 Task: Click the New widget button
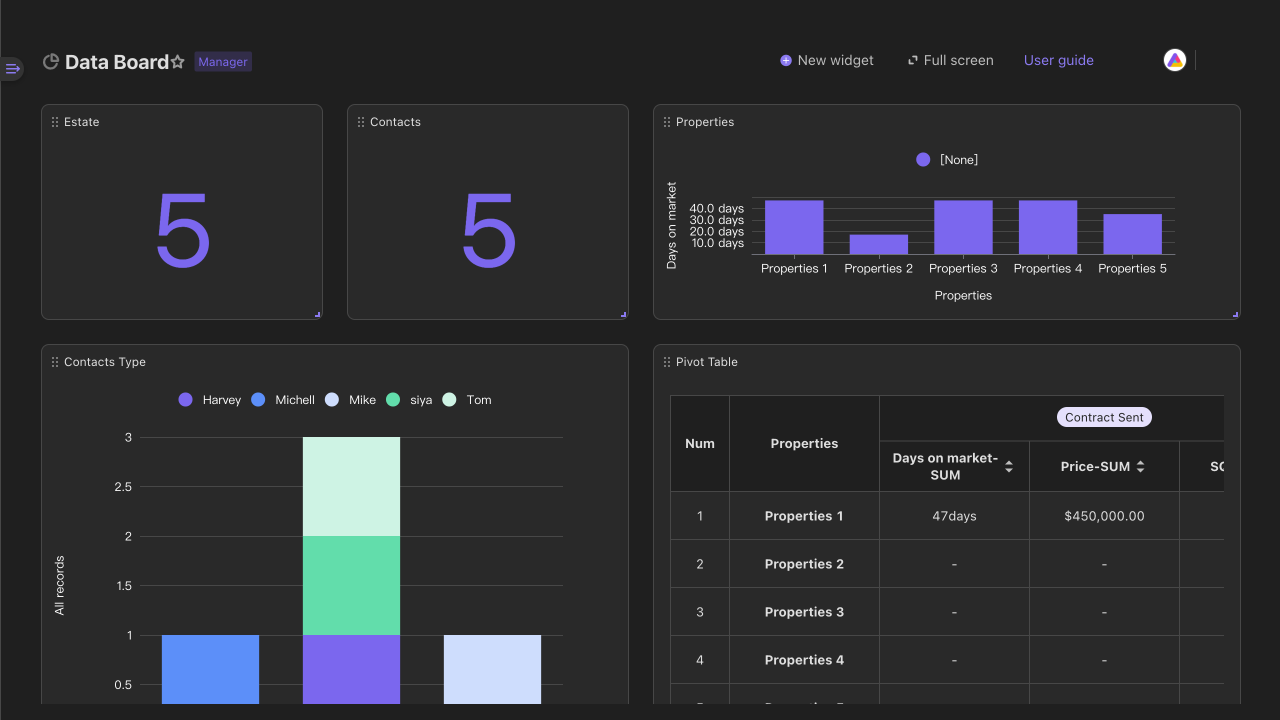pyautogui.click(x=827, y=61)
